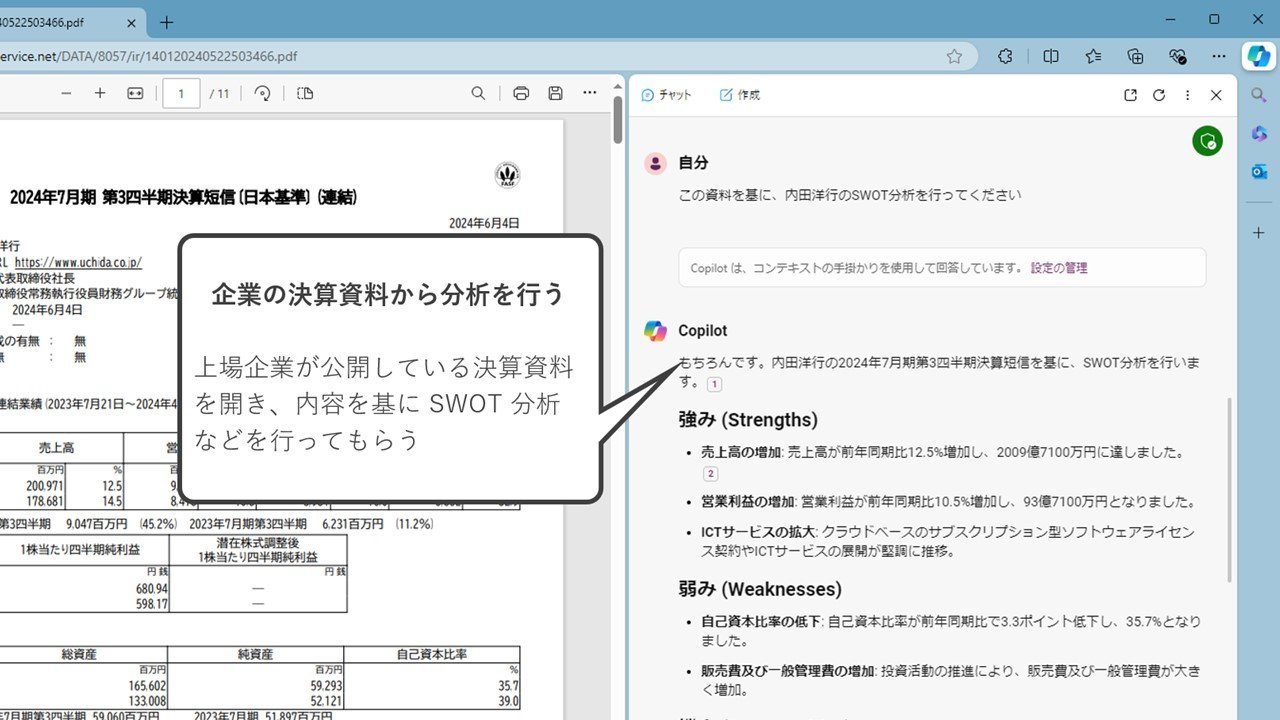
Task: Open browser settings and more menu
Action: click(1218, 56)
